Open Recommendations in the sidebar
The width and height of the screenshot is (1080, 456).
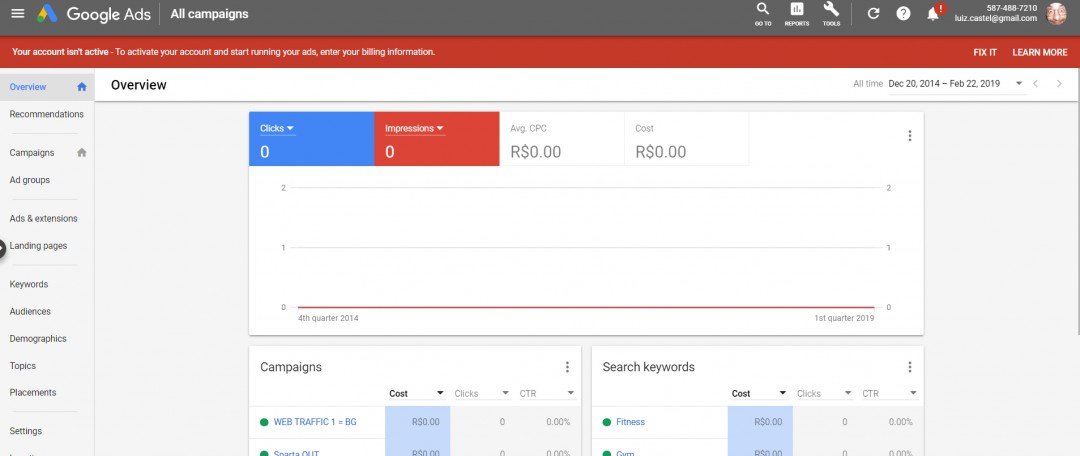(46, 114)
